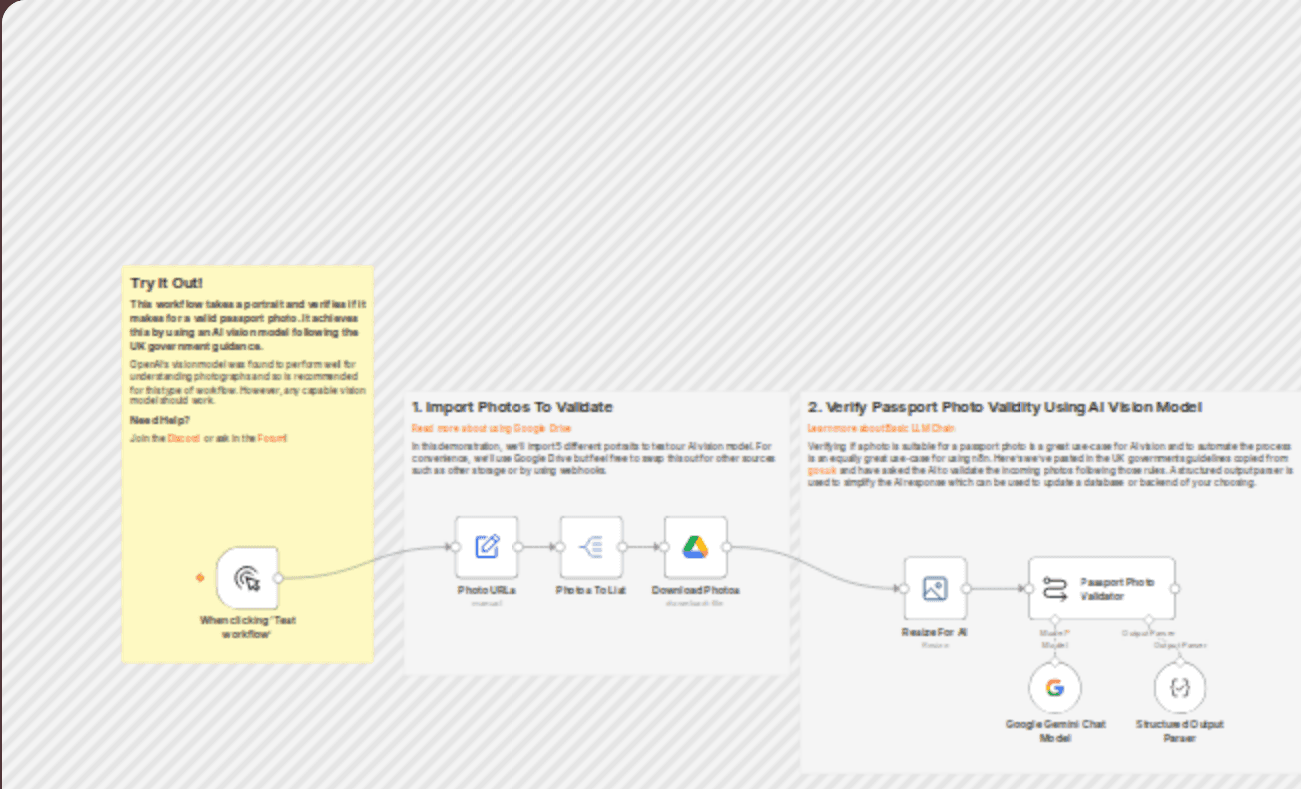Click the 'Photo URLs' node label
This screenshot has width=1301, height=789.
click(x=487, y=590)
